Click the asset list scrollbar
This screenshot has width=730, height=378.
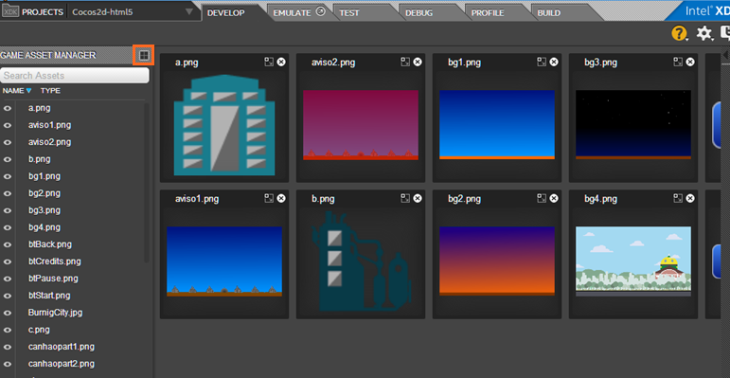(147, 182)
